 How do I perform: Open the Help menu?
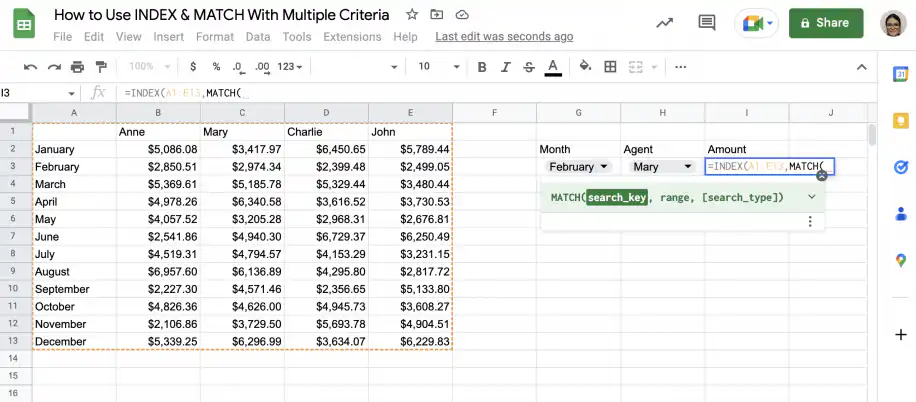click(x=405, y=37)
